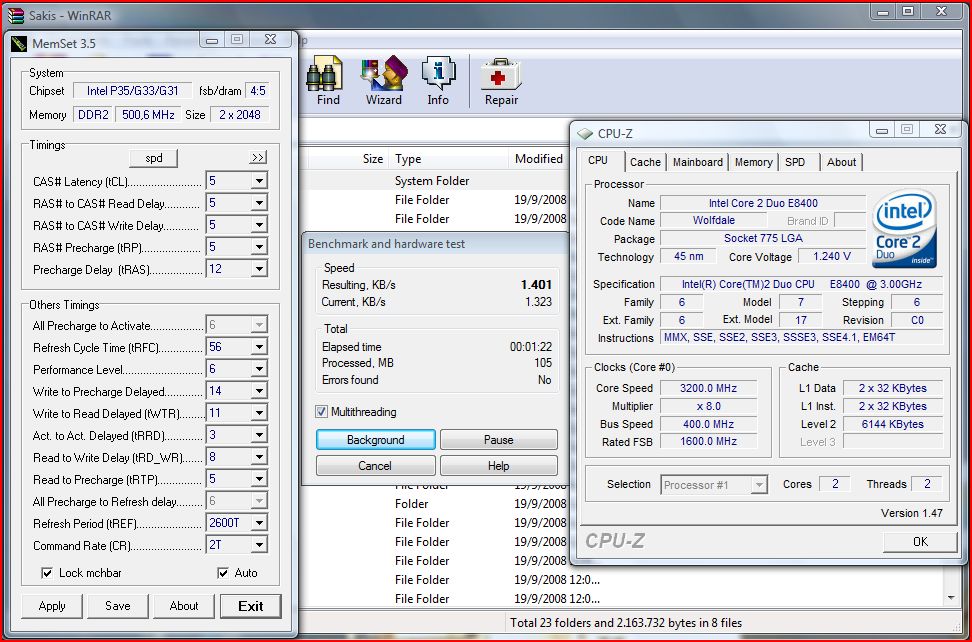972x642 pixels.
Task: Click OK in the CPU-Z window
Action: [921, 542]
